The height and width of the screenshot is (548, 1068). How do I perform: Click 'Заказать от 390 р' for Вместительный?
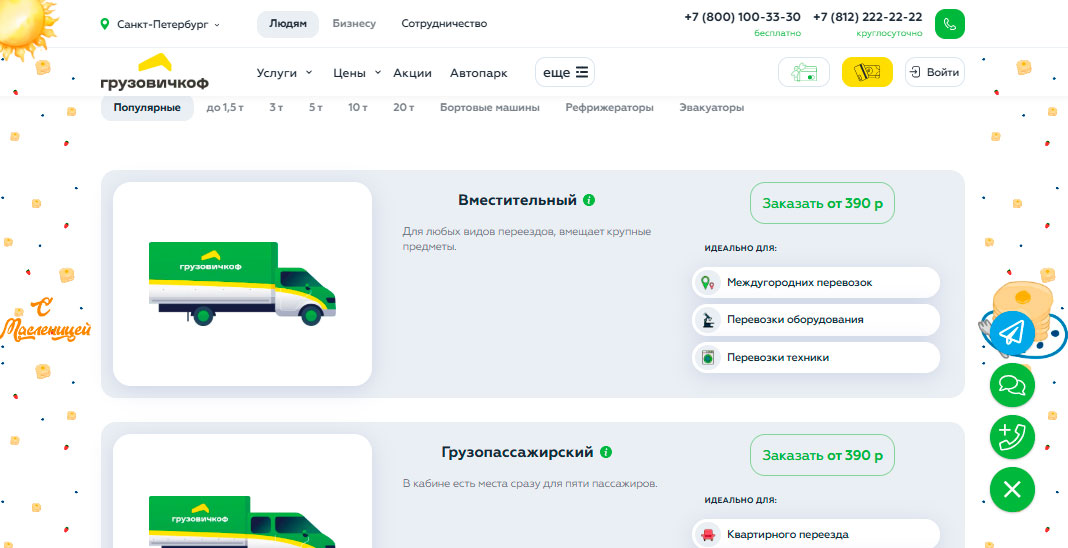pyautogui.click(x=822, y=203)
